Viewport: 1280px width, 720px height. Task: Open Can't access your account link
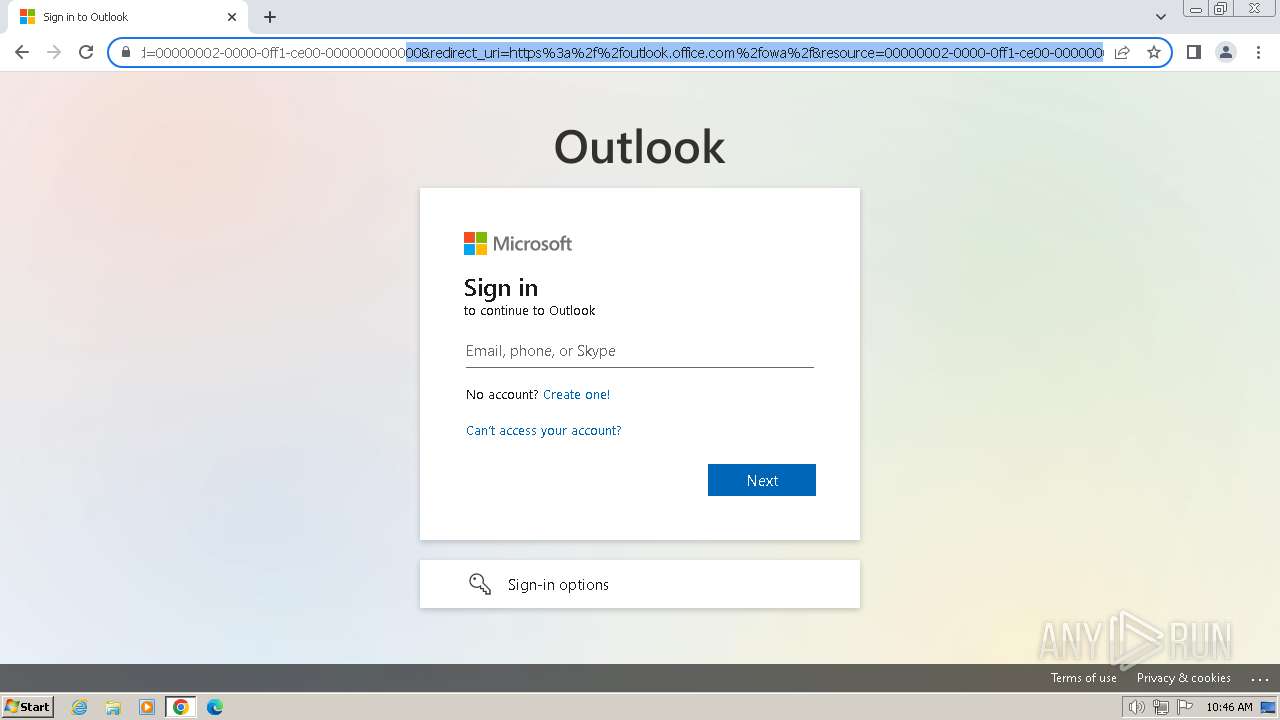543,430
